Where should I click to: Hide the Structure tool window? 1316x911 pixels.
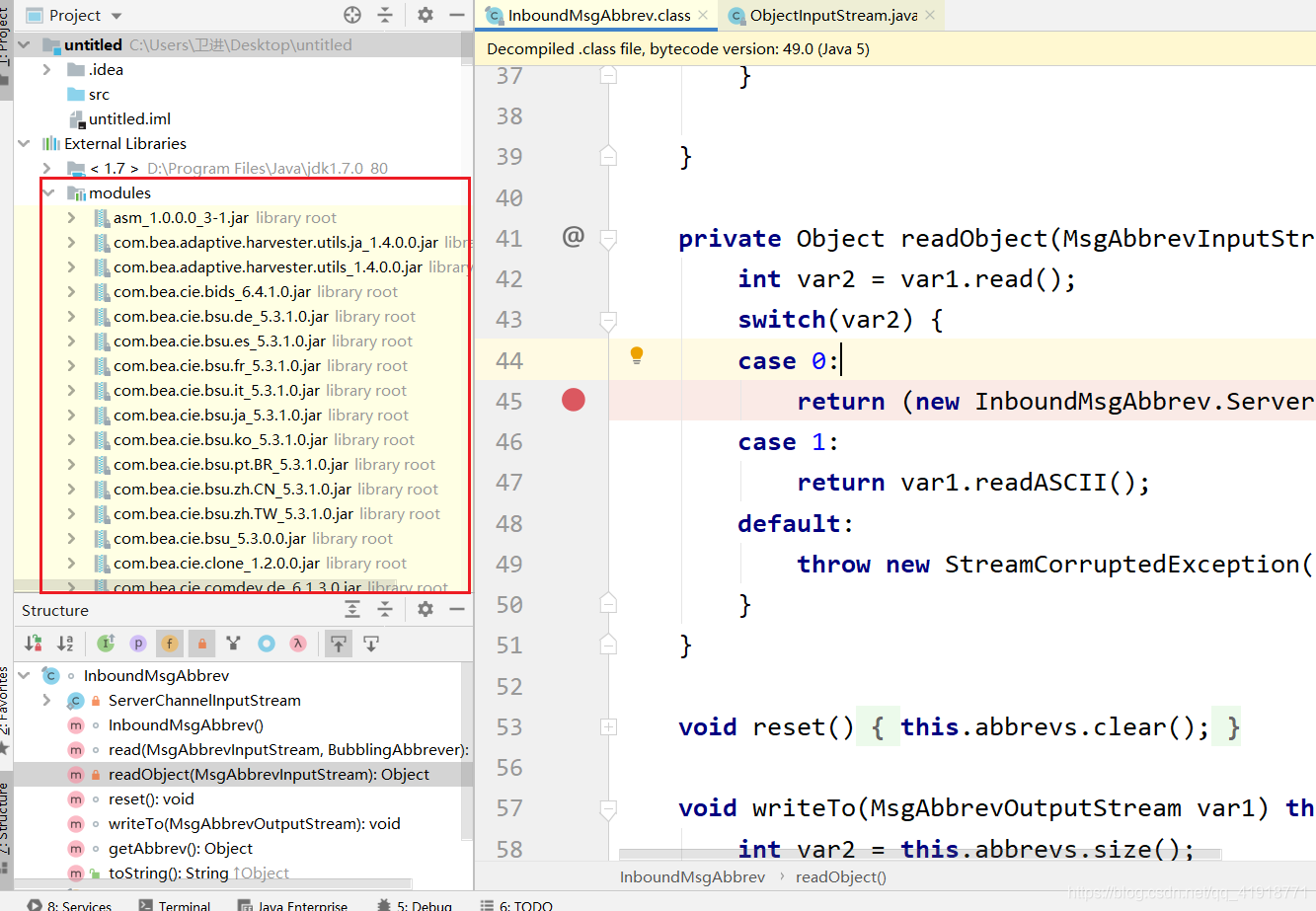click(456, 610)
